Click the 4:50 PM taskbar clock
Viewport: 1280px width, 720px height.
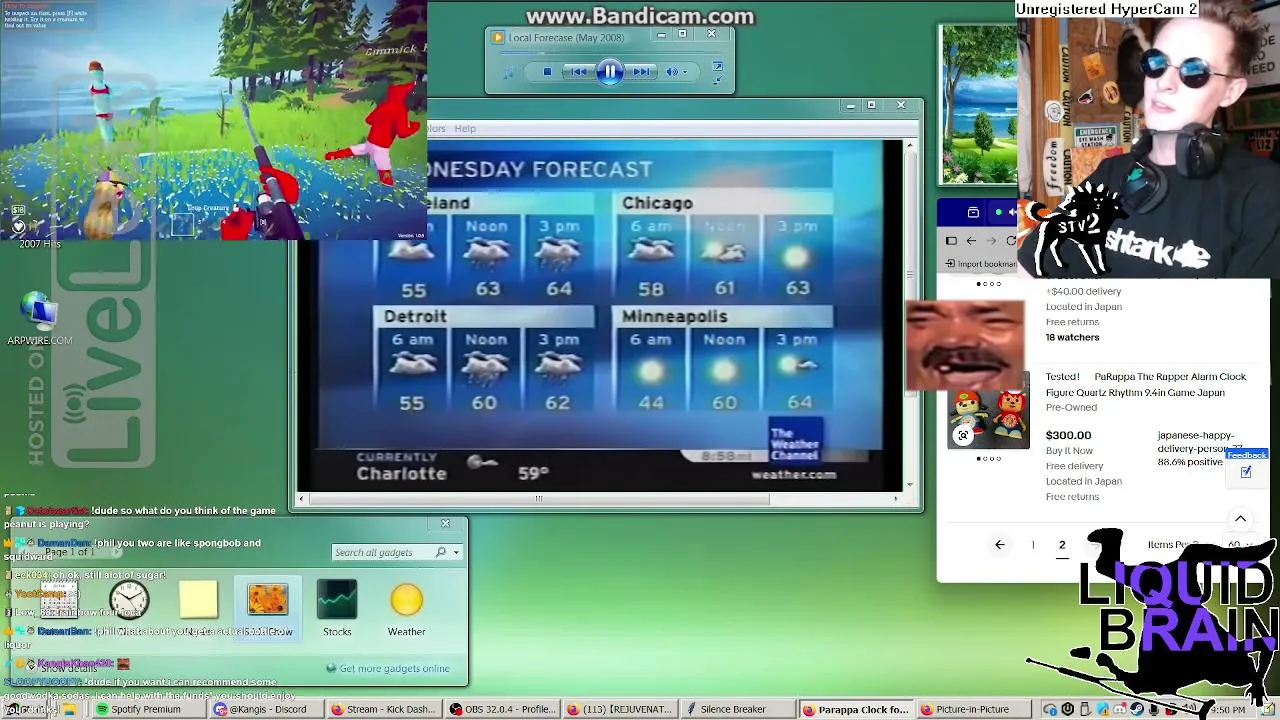(x=1227, y=710)
